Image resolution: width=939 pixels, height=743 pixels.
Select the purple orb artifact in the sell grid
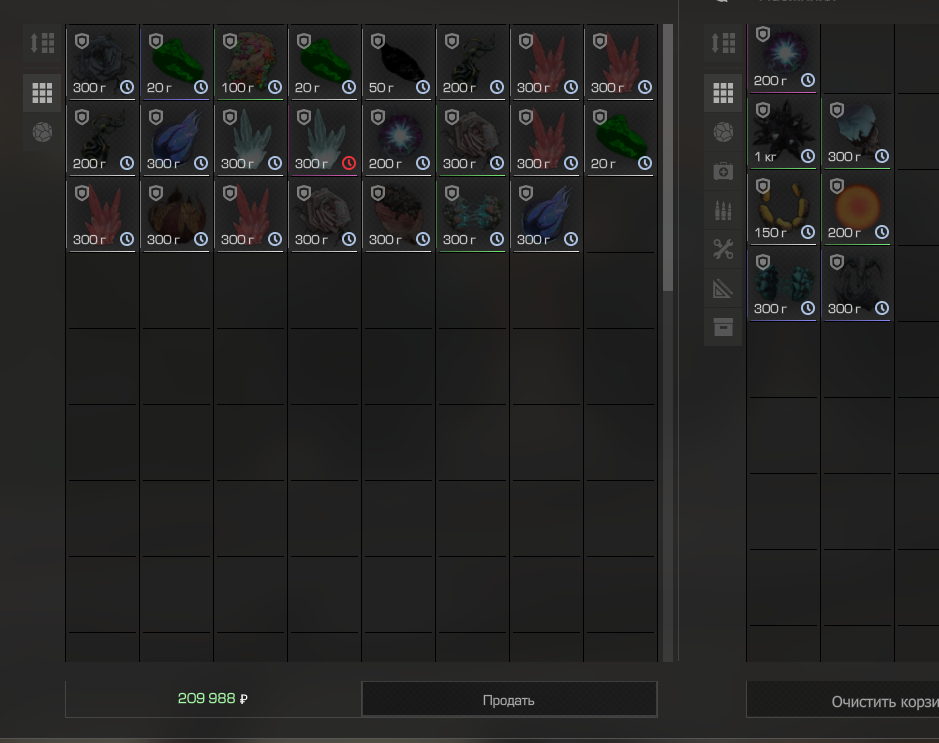pyautogui.click(x=398, y=138)
